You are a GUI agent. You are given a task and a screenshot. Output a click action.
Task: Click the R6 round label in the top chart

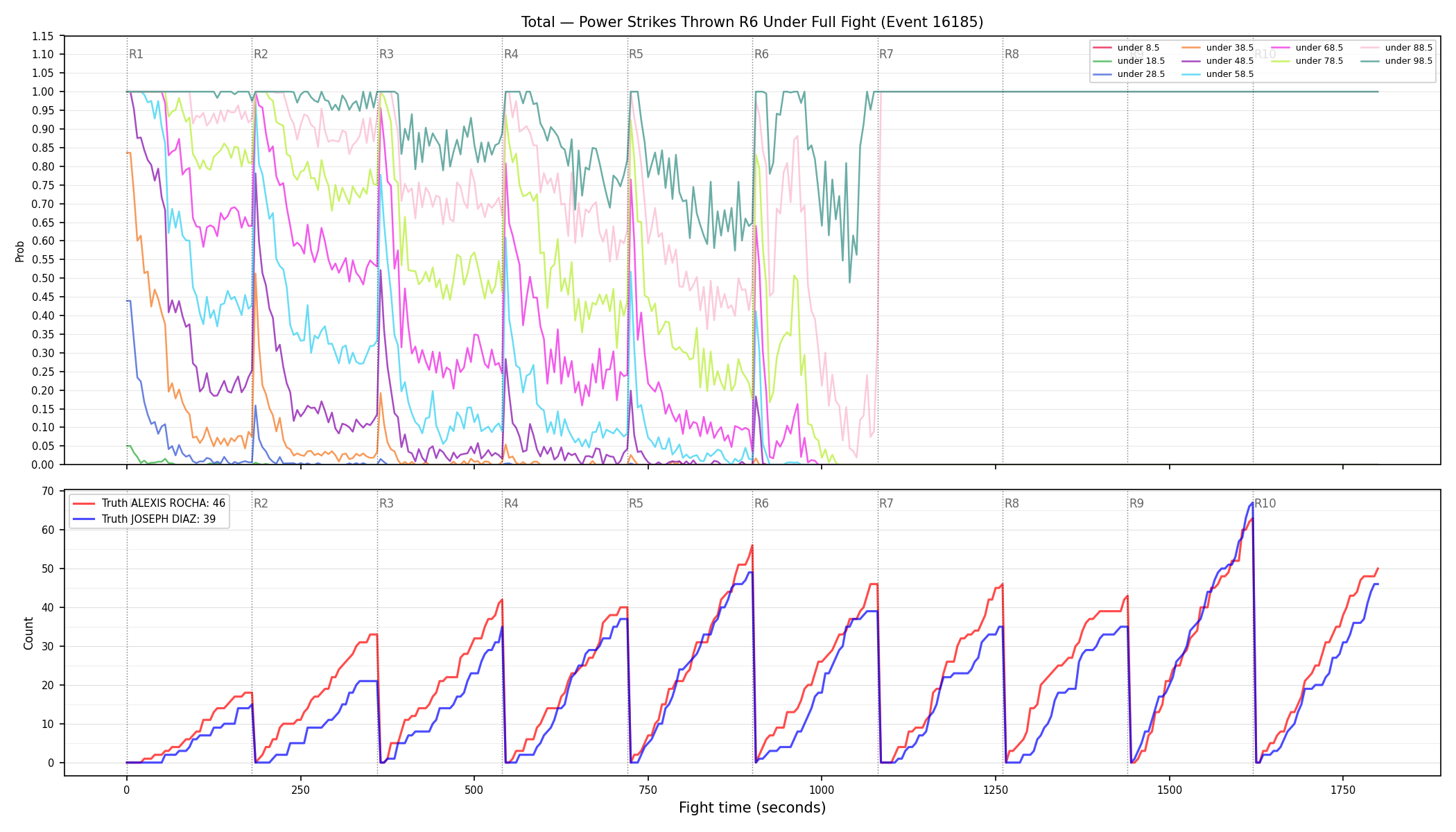(761, 54)
